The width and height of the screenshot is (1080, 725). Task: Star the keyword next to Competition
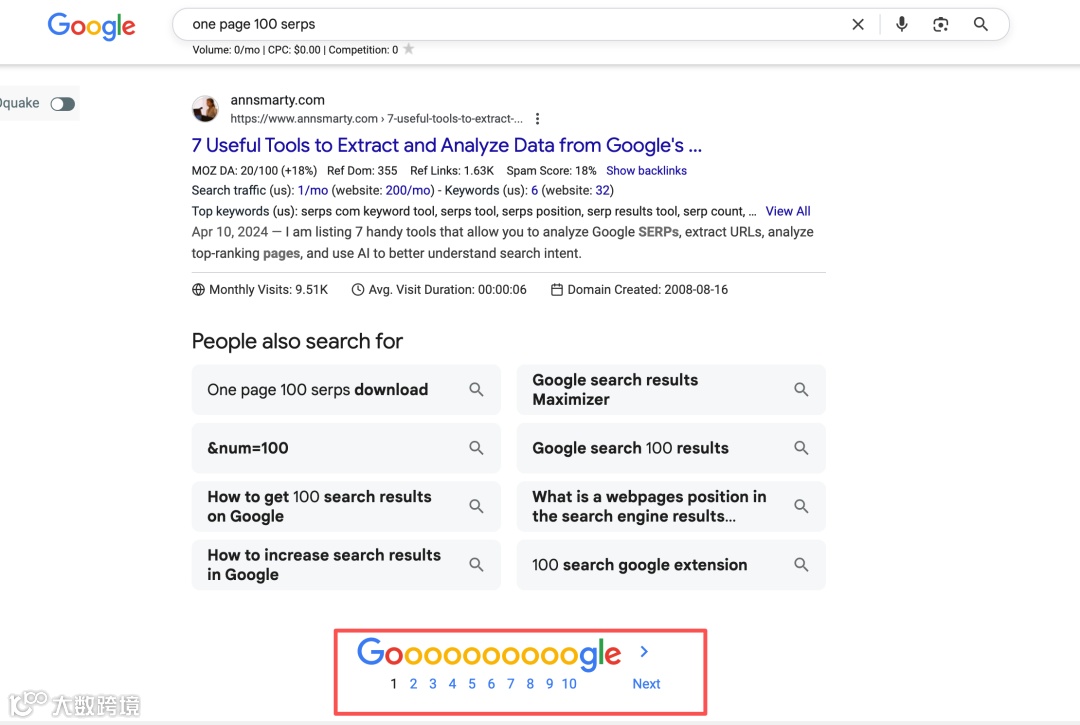click(x=408, y=49)
